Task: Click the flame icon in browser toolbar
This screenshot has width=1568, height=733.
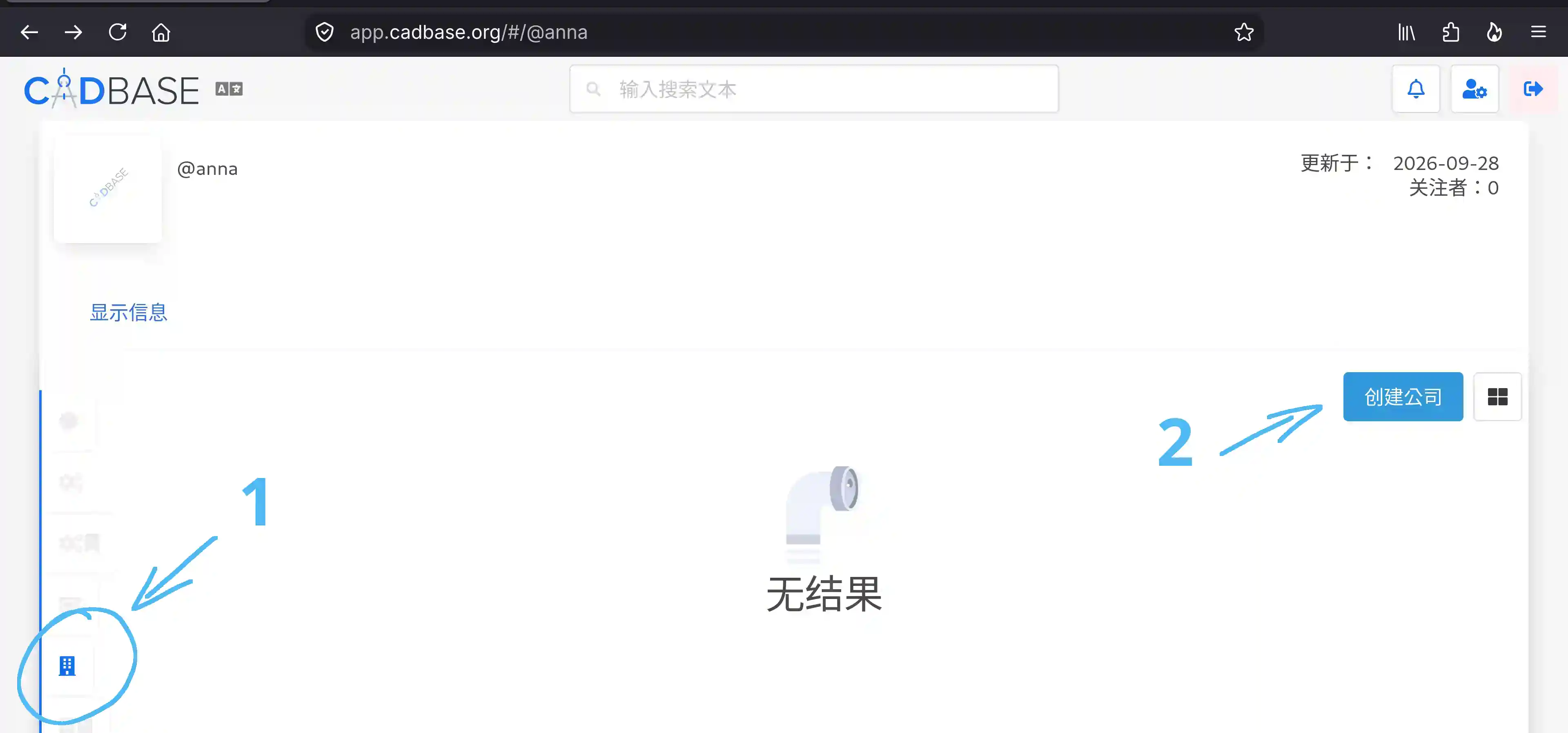Action: 1494,32
